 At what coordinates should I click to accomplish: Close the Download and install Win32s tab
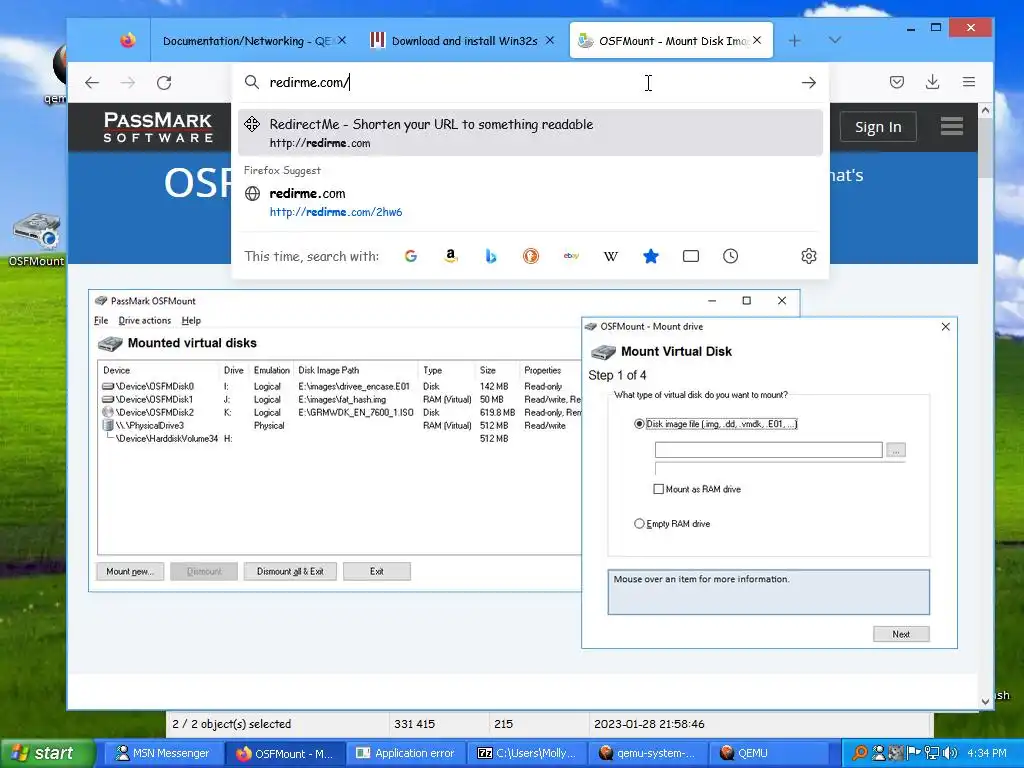point(550,40)
